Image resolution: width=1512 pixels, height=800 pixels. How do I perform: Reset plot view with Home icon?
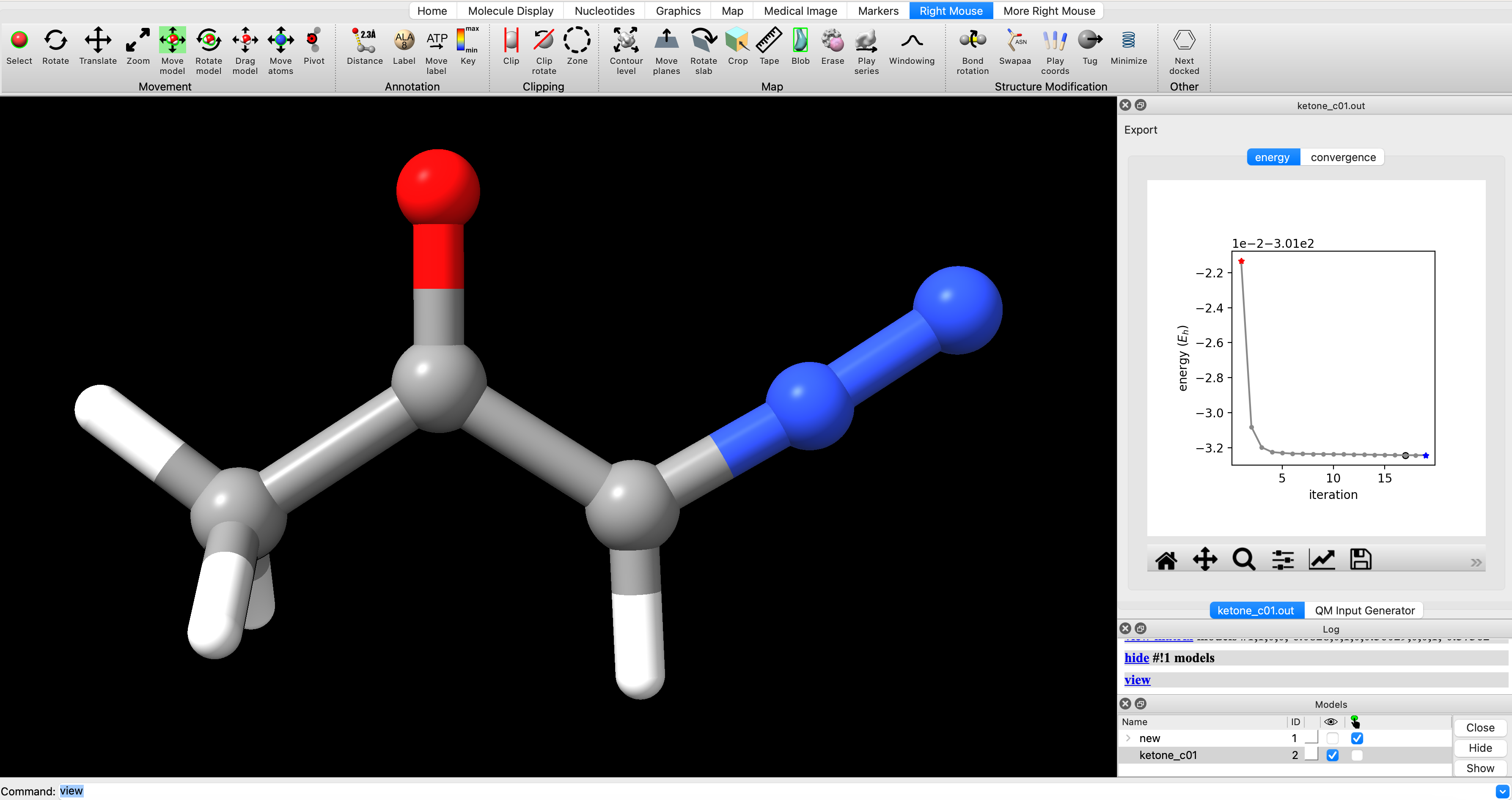(x=1166, y=559)
